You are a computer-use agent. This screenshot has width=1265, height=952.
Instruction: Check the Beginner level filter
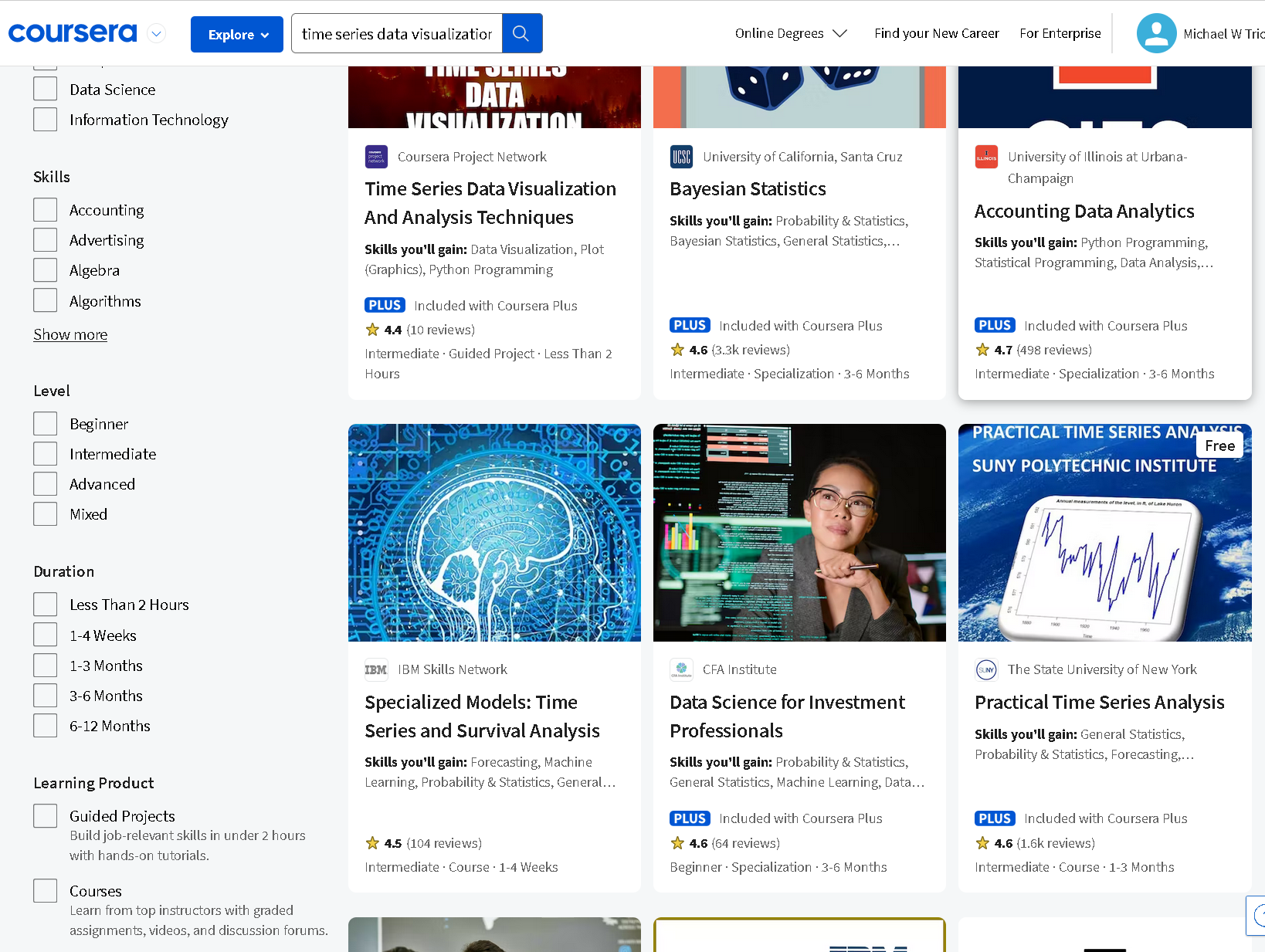click(x=45, y=423)
